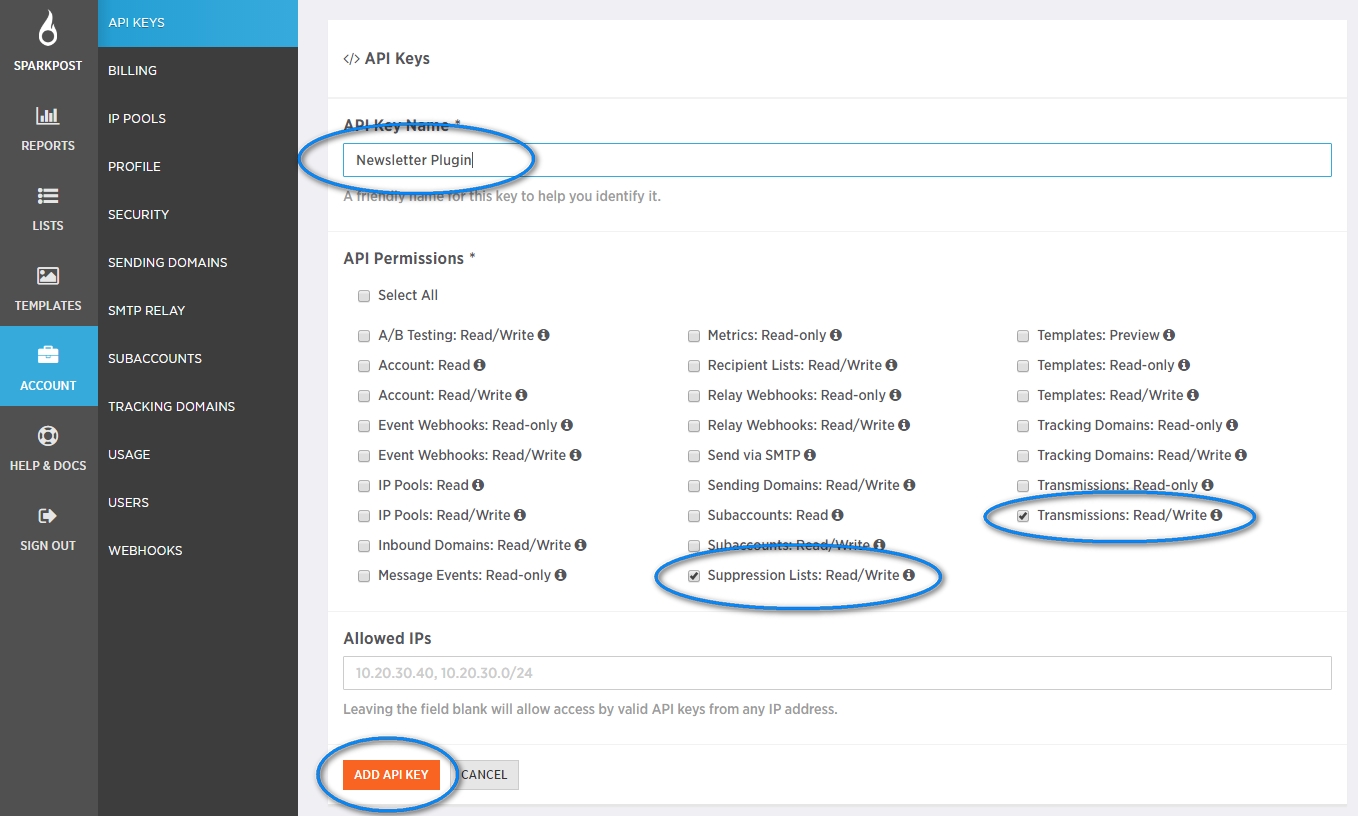This screenshot has width=1358, height=816.
Task: Uncheck Suppression Lists: Read/Write permission
Action: (694, 576)
